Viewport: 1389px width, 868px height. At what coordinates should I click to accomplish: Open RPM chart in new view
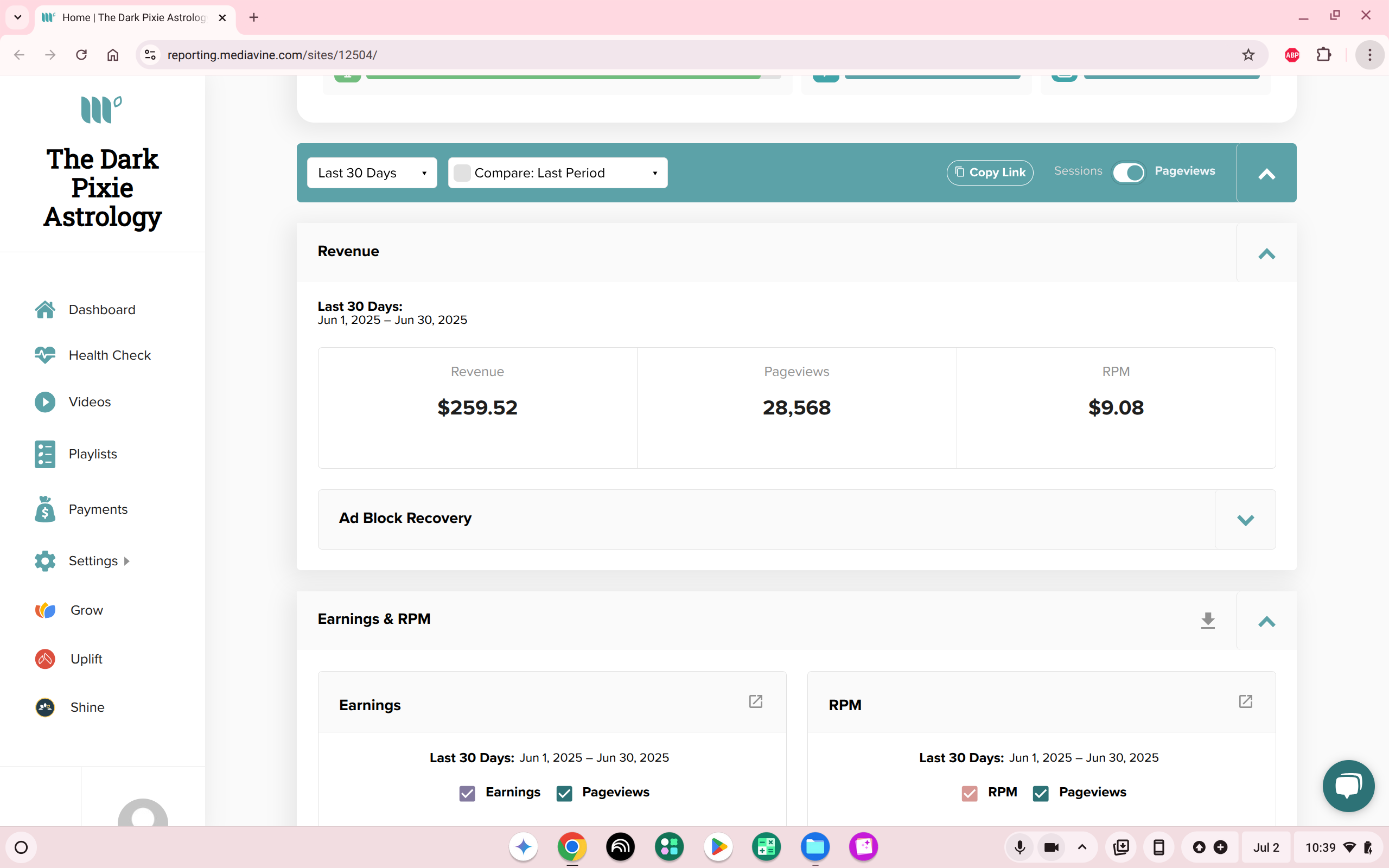[1245, 701]
